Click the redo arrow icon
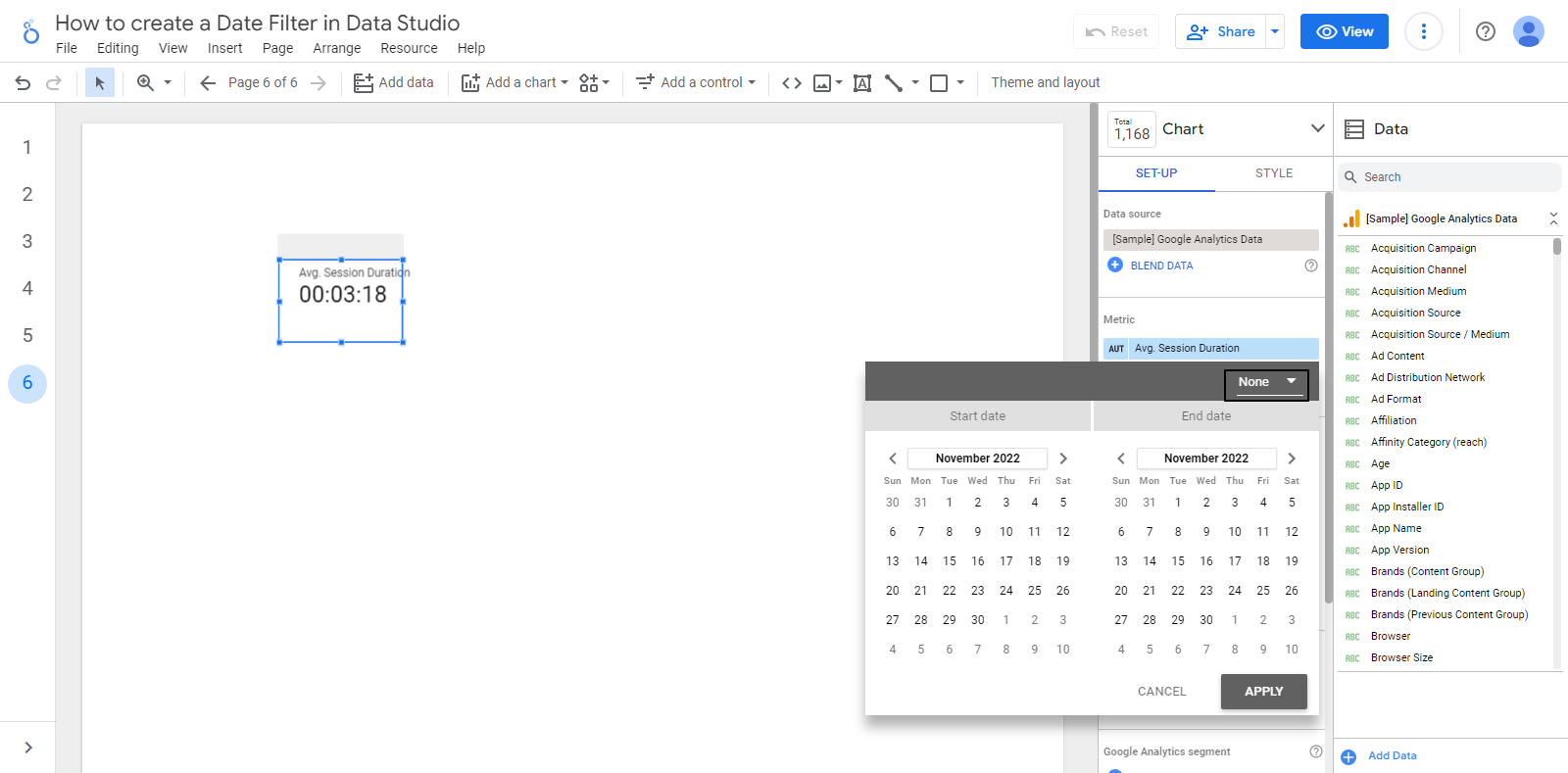 tap(54, 83)
